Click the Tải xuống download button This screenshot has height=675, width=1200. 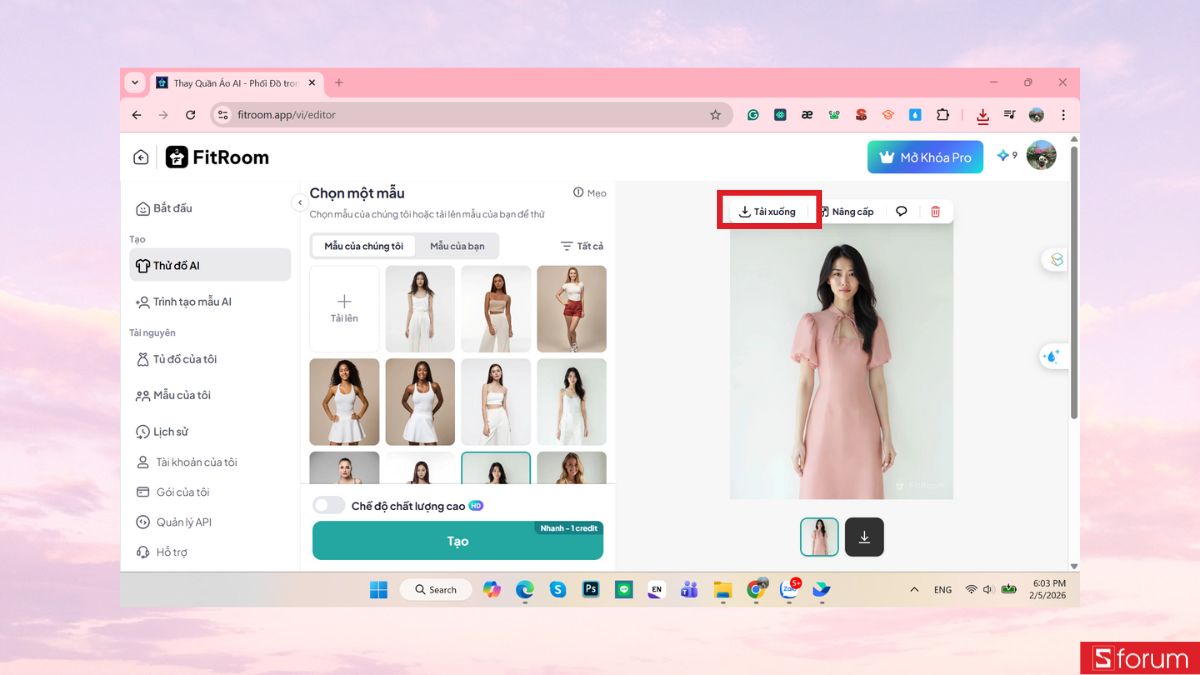click(x=767, y=212)
